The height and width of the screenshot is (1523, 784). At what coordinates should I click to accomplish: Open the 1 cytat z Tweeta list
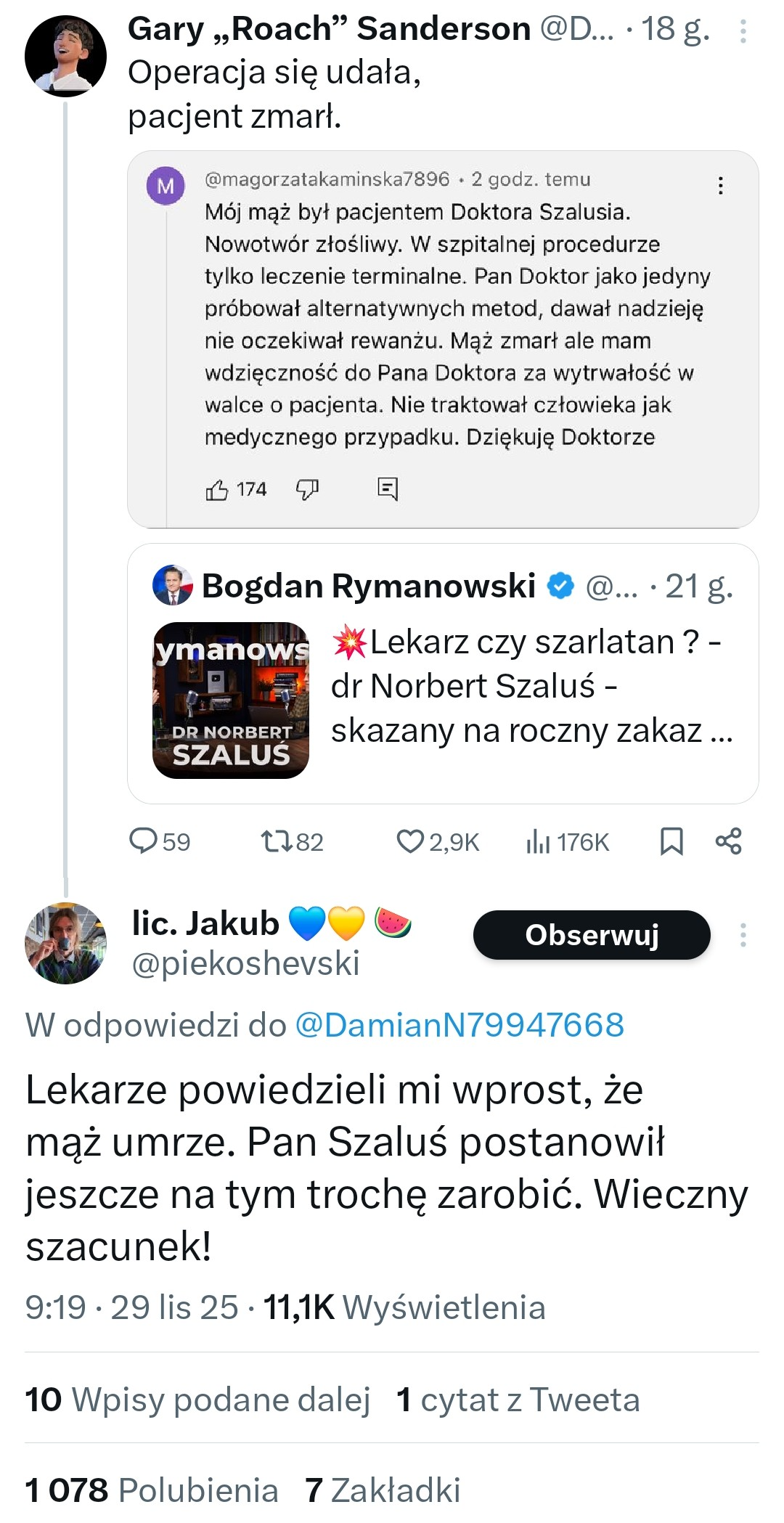(x=518, y=1400)
